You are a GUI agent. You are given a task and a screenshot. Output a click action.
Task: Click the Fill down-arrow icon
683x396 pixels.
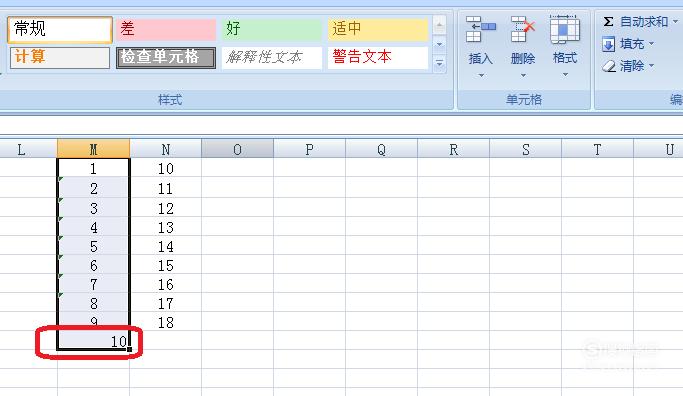click(609, 44)
